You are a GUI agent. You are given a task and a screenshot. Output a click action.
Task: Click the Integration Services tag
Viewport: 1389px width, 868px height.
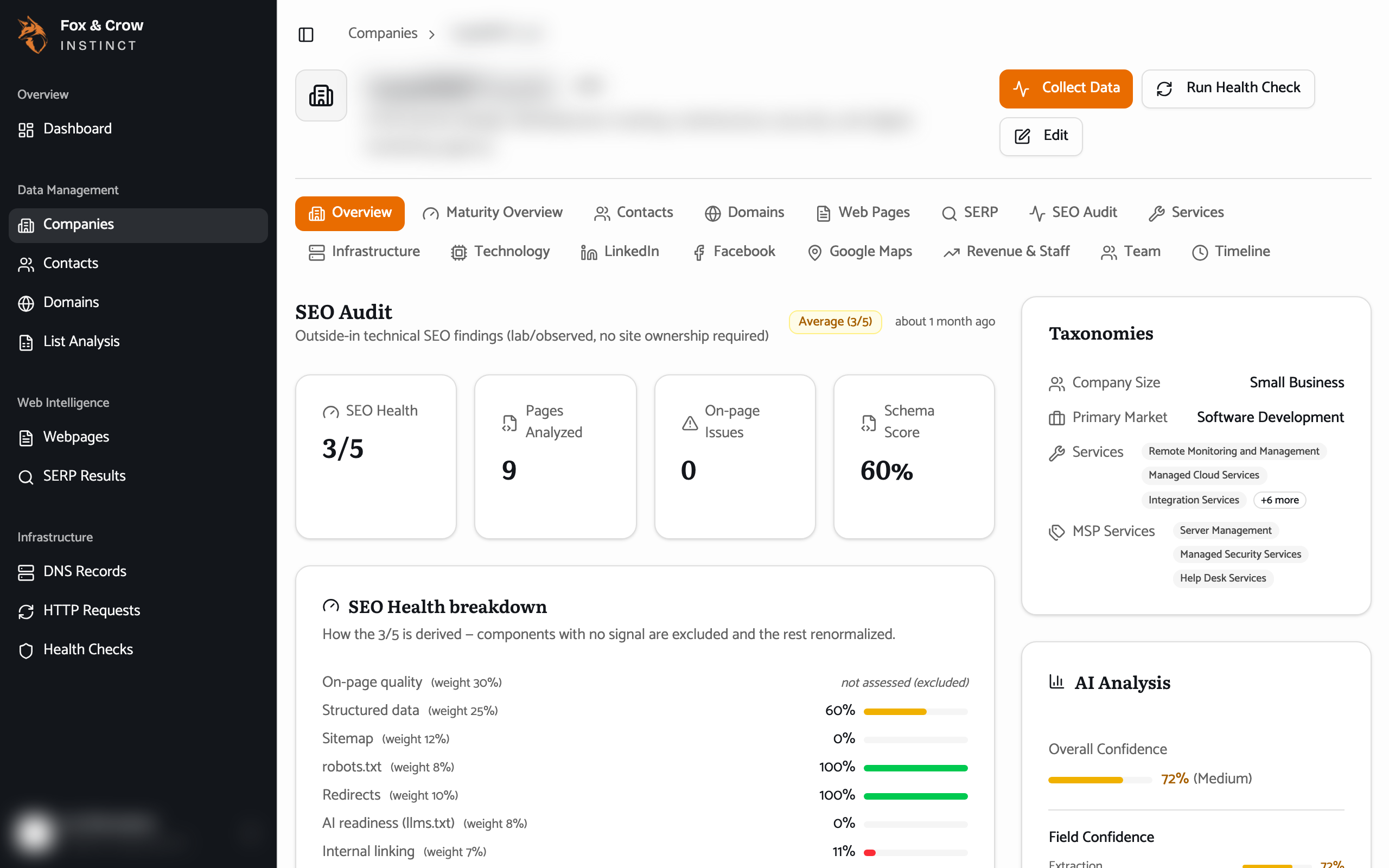1193,501
